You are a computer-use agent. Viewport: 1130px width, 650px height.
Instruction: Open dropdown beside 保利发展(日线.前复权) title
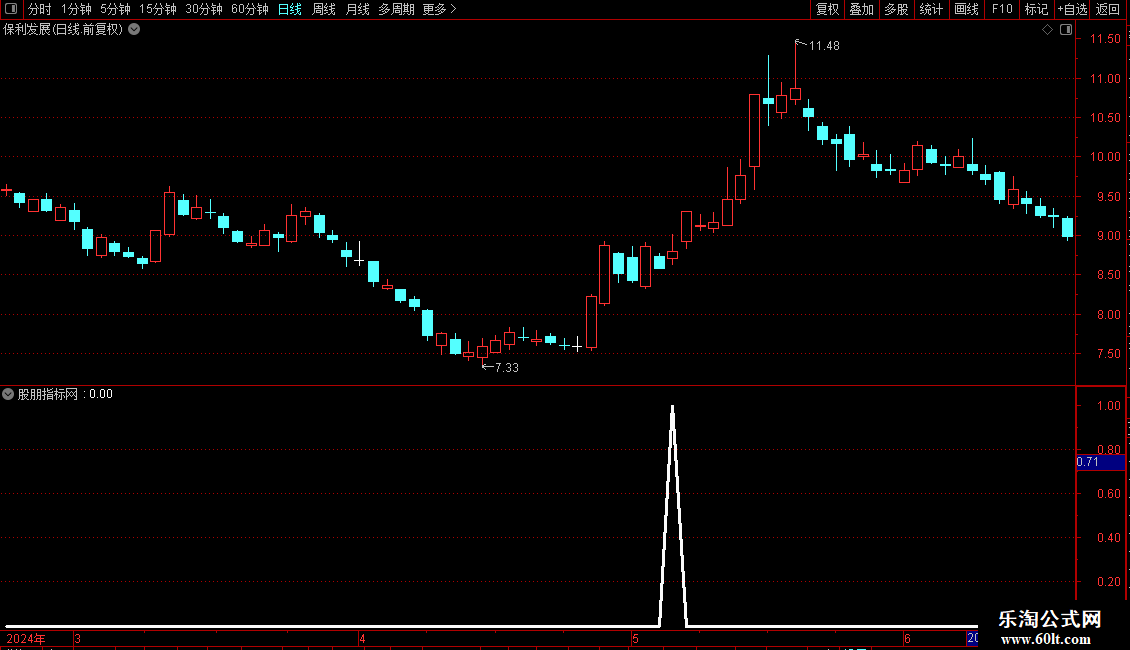tap(134, 30)
